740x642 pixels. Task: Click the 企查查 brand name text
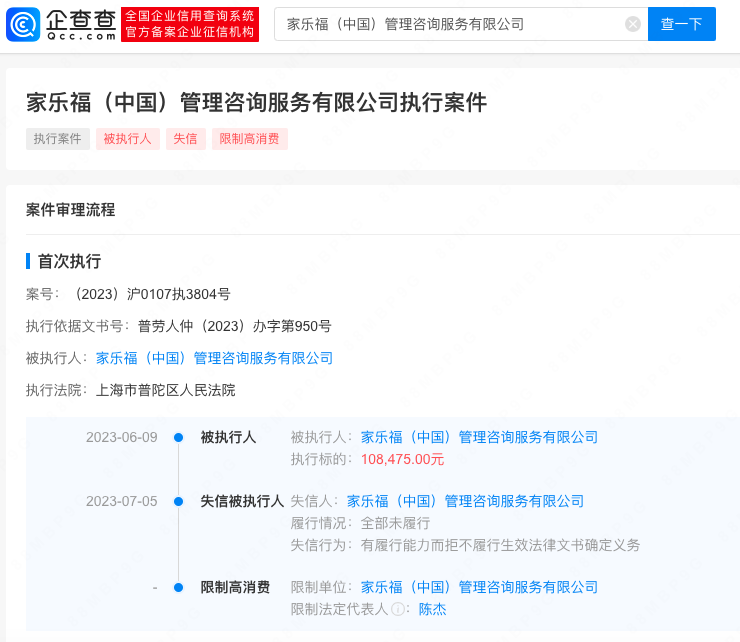tap(81, 20)
